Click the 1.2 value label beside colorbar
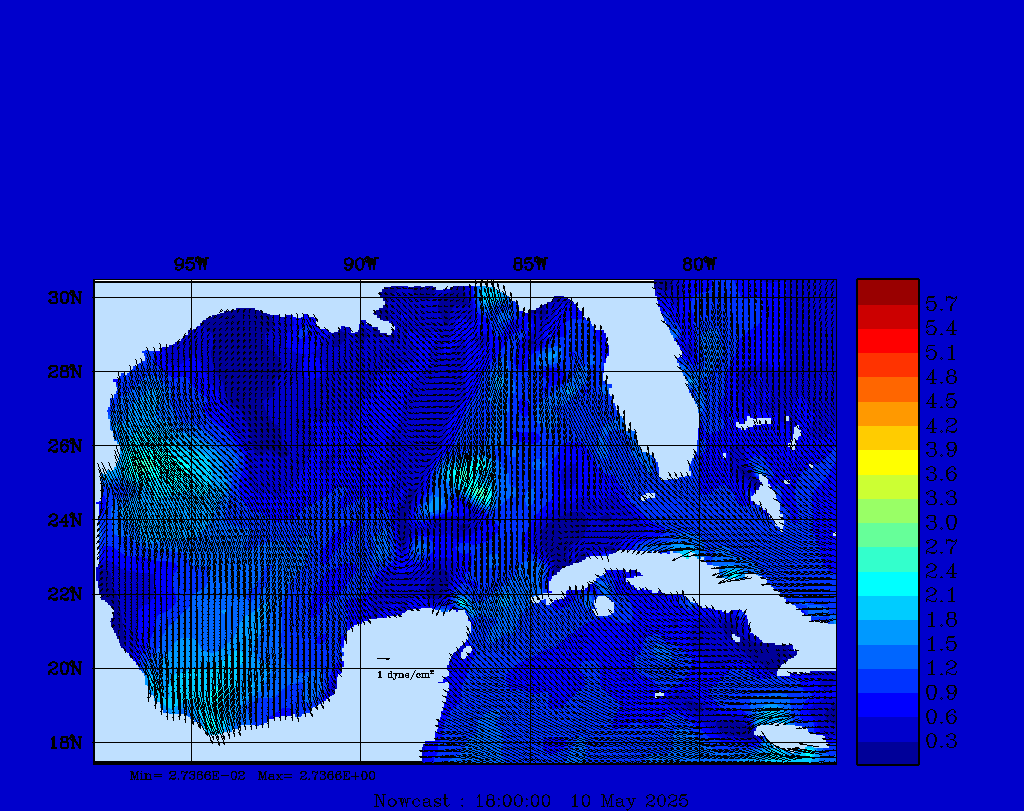 pos(941,668)
